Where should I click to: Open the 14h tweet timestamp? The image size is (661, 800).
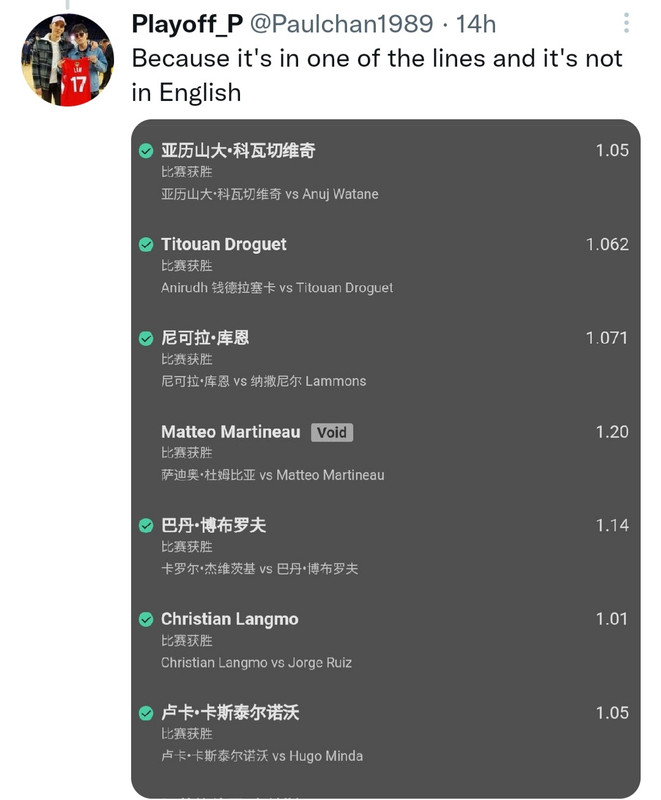(475, 24)
